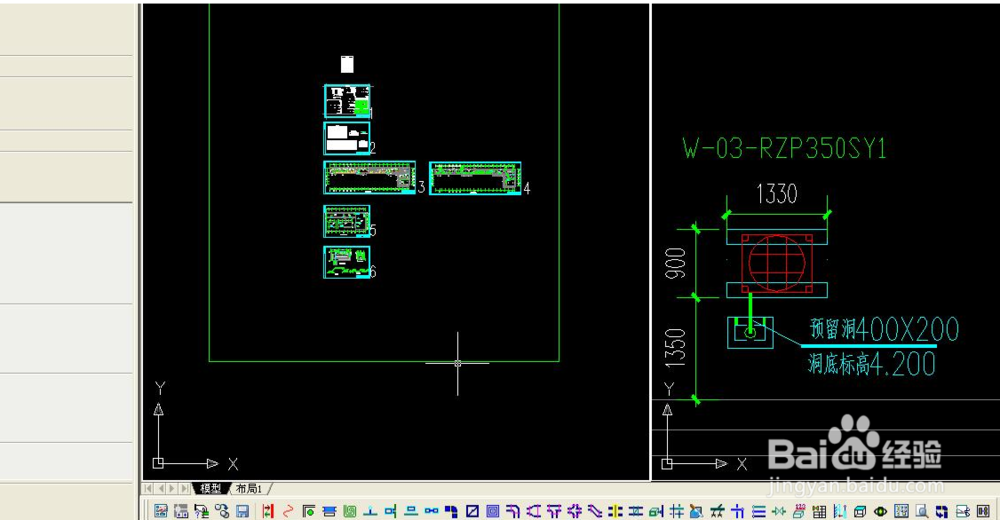The image size is (1000, 520).
Task: Click the pink 120 dimension box icon
Action: point(799,511)
